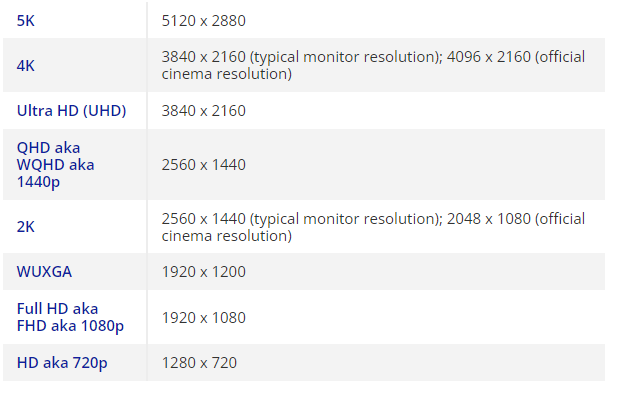The image size is (623, 399).
Task: Click the HD aka 720p label
Action: click(x=62, y=363)
